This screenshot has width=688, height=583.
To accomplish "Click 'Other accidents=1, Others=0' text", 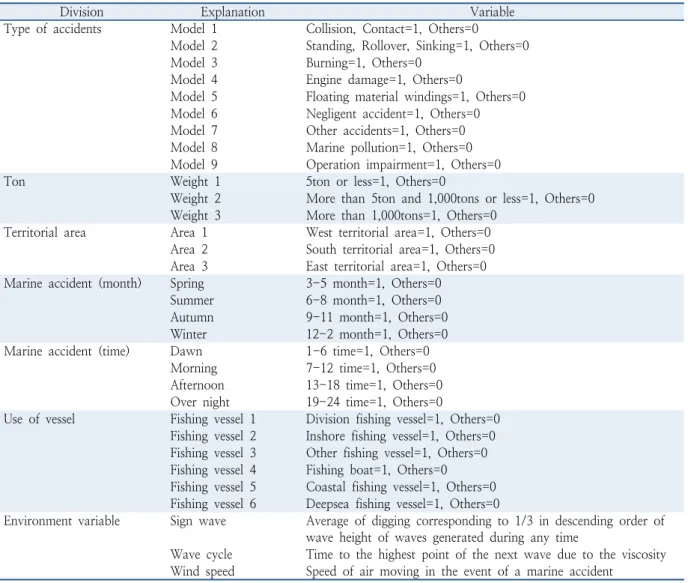I will click(385, 131).
